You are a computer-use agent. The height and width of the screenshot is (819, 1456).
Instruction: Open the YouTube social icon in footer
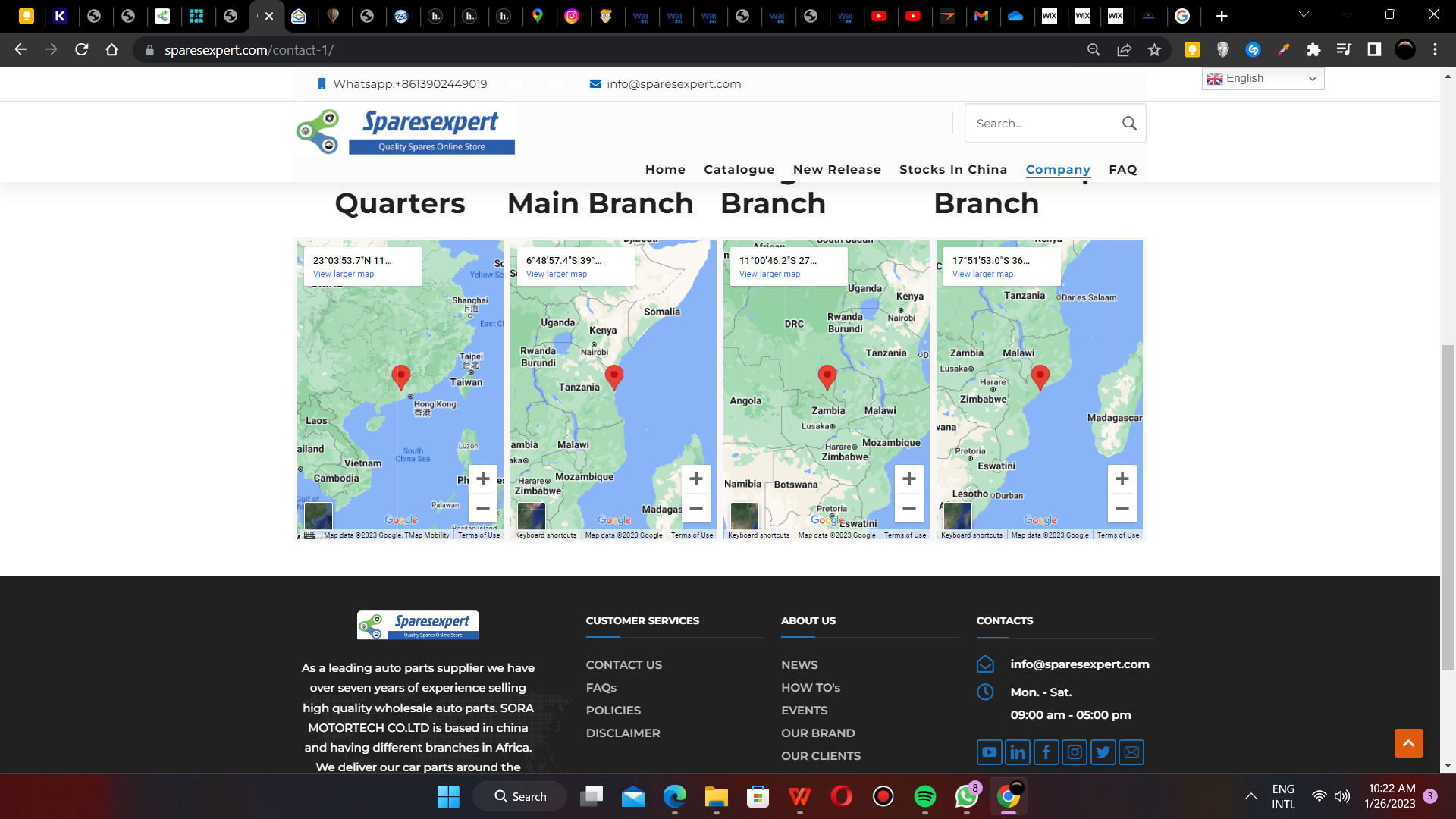[989, 752]
